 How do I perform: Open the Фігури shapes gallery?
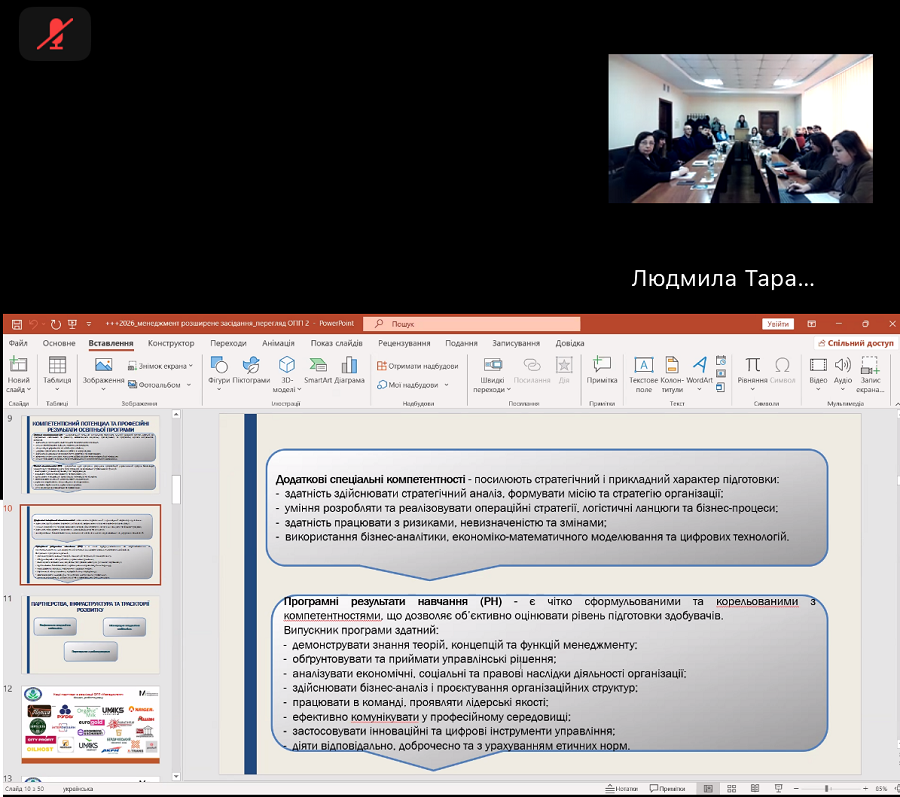click(218, 371)
